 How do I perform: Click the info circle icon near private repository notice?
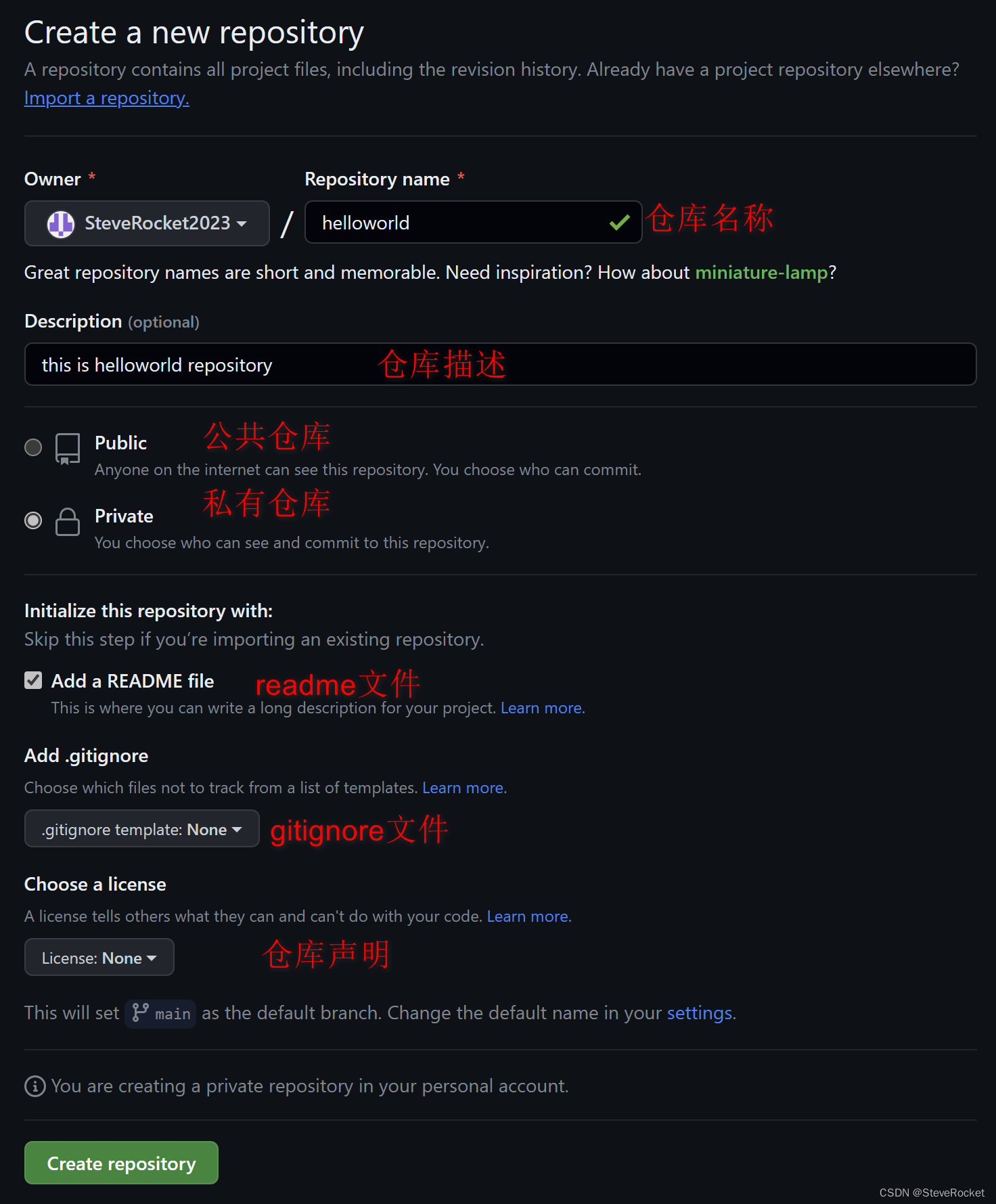(x=35, y=1086)
